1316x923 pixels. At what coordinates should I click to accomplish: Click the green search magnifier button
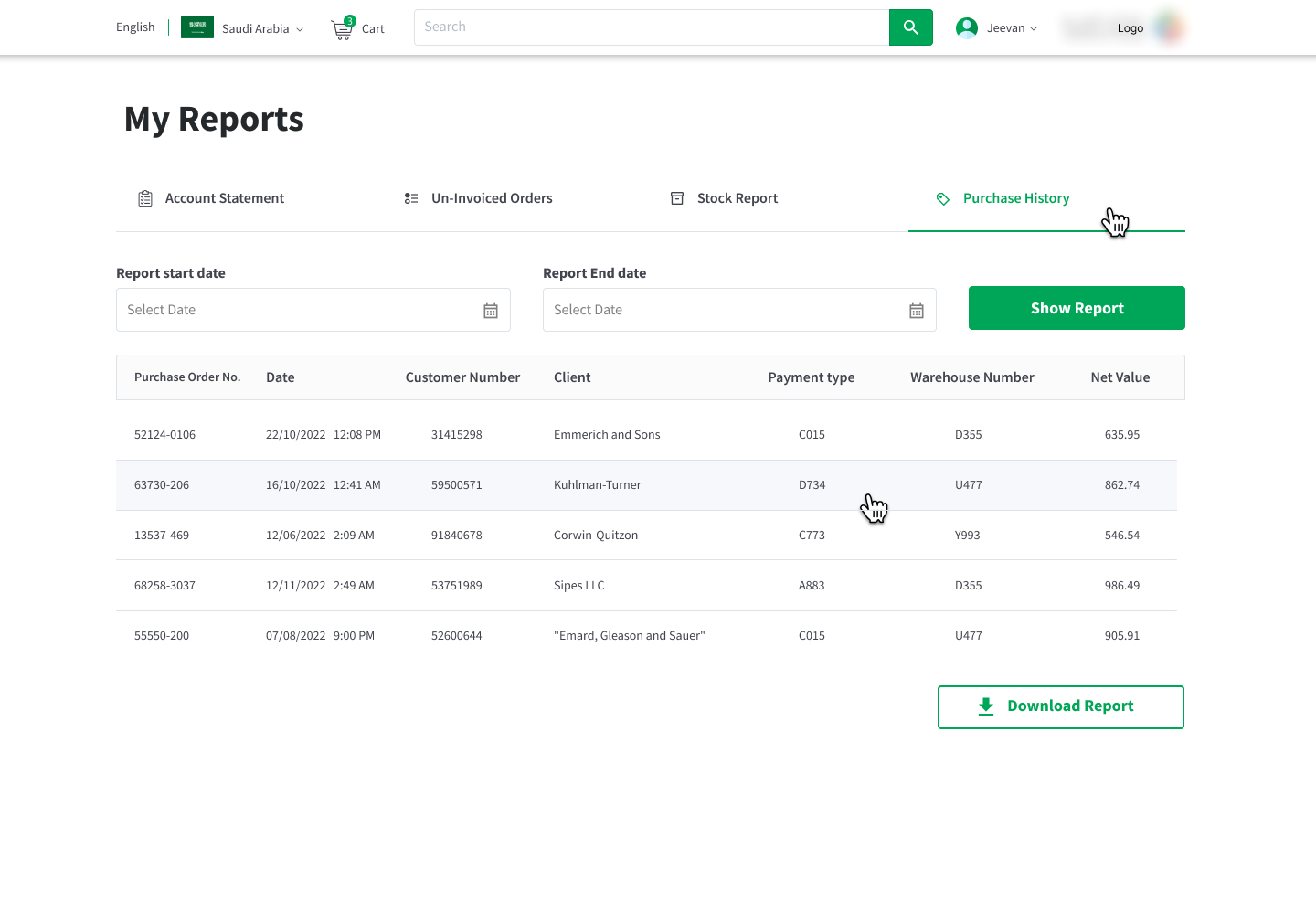point(910,27)
